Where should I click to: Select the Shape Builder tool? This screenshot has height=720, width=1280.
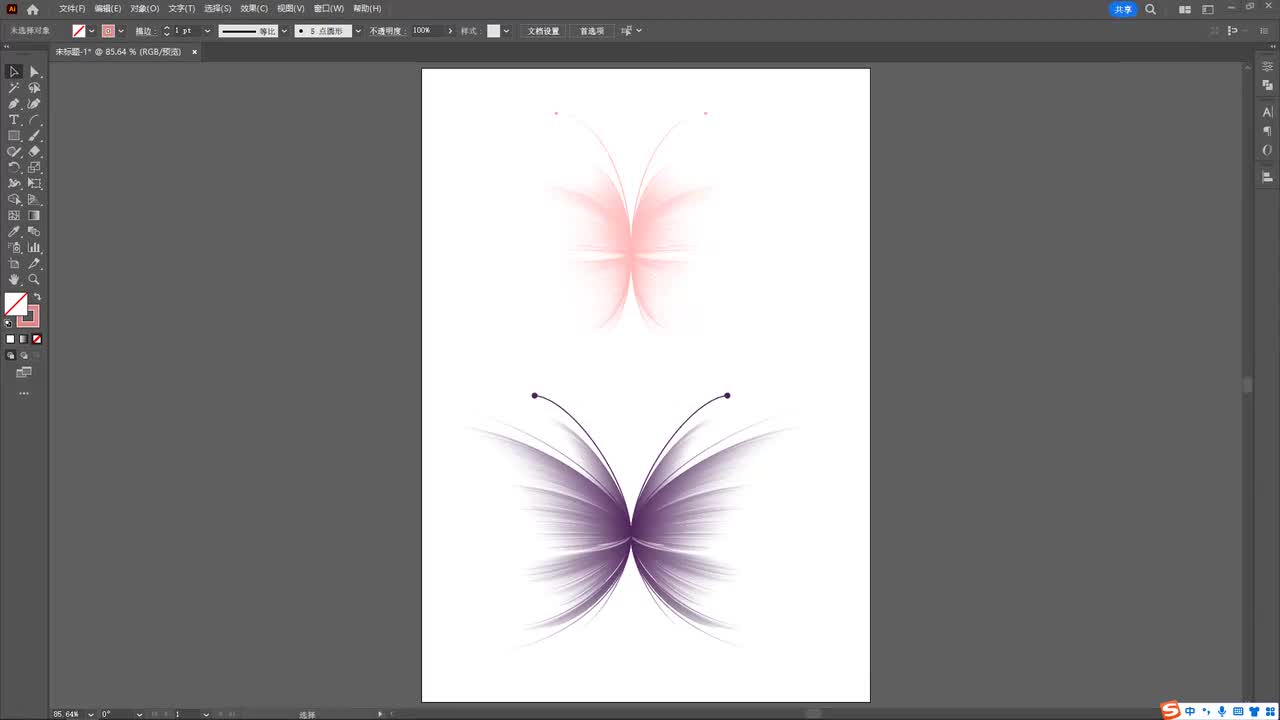tap(14, 200)
